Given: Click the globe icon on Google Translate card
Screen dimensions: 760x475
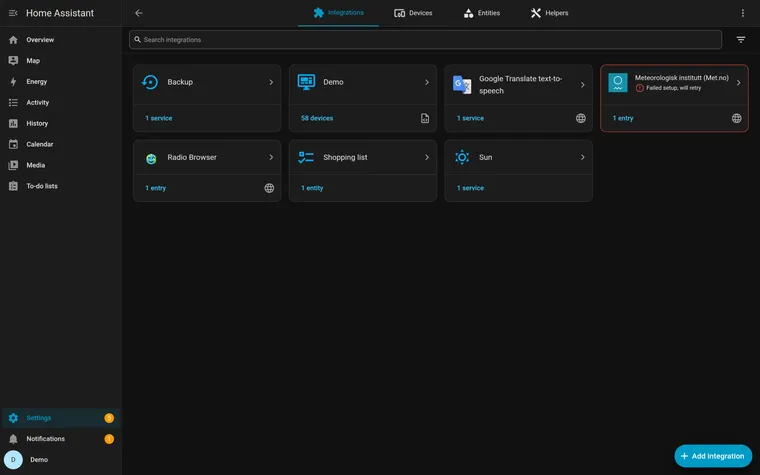Looking at the screenshot, I should (x=581, y=118).
